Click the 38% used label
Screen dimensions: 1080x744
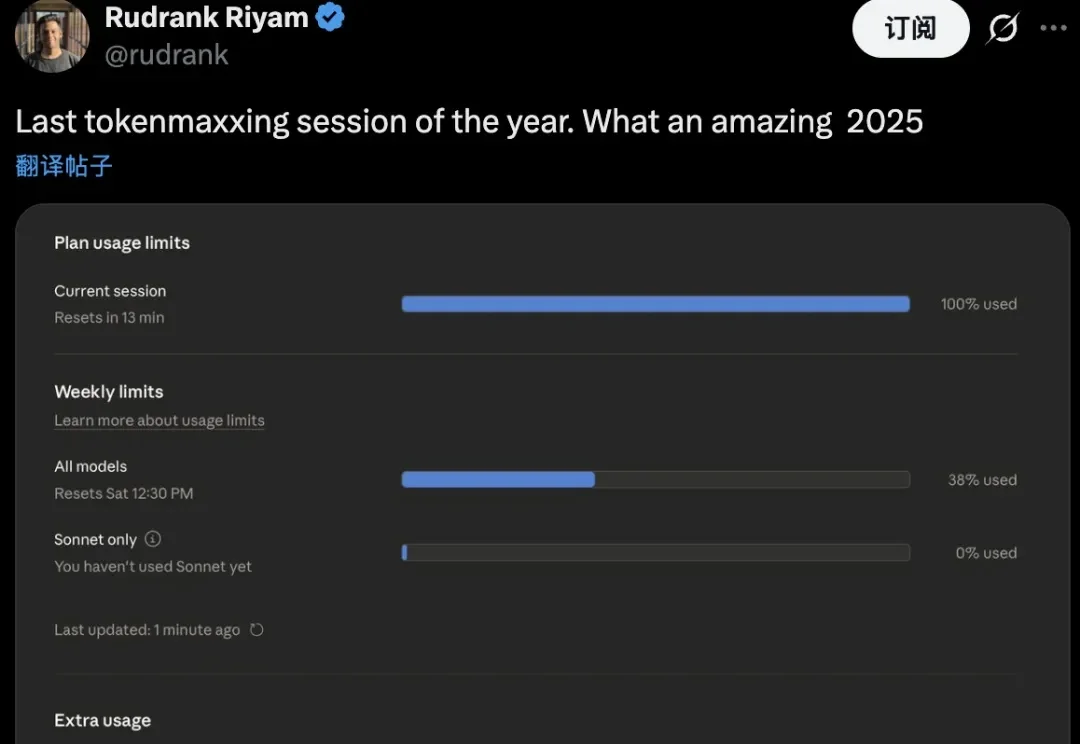[982, 480]
